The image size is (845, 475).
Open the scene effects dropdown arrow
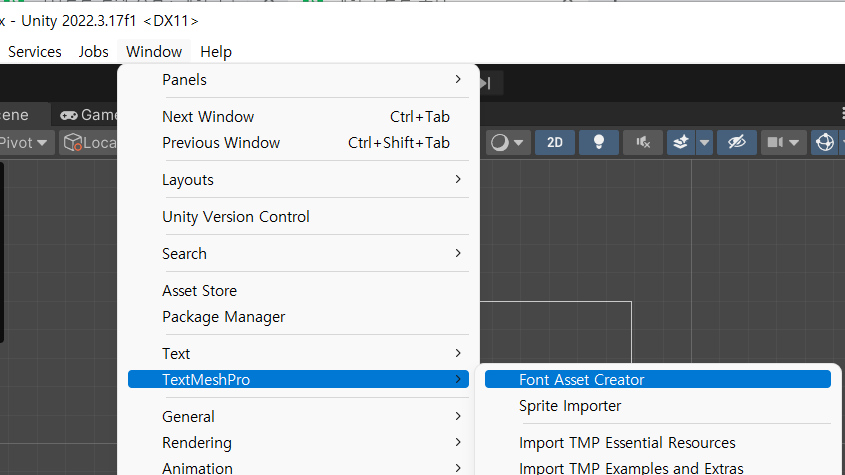(704, 143)
